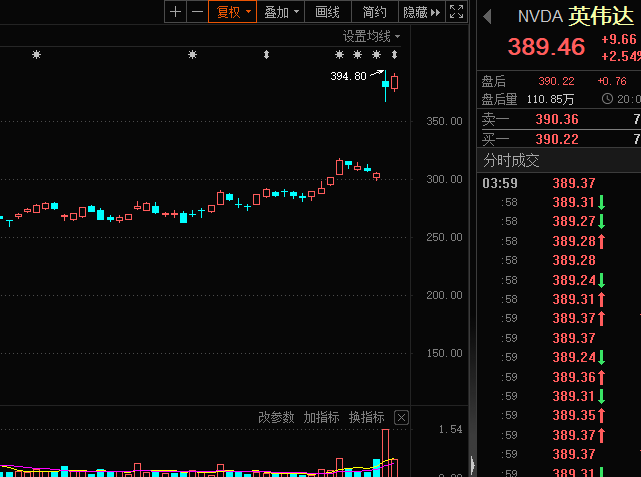Click the latest red candlestick
641x477 pixels.
(394, 82)
